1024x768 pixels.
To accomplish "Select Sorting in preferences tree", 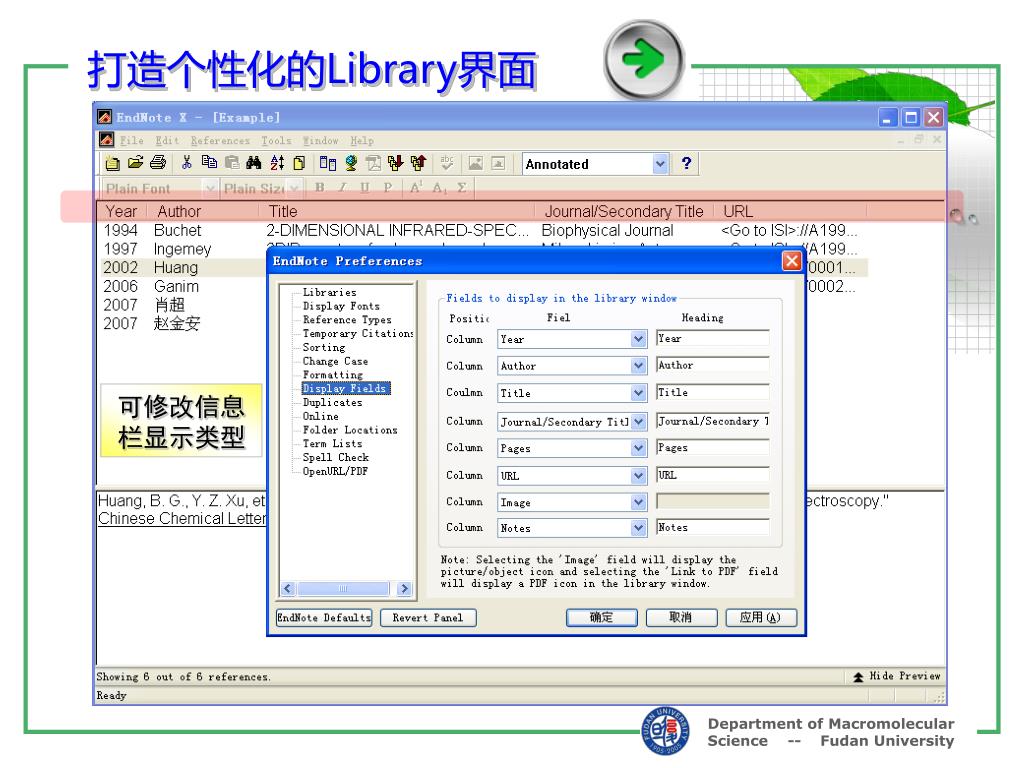I will (324, 347).
